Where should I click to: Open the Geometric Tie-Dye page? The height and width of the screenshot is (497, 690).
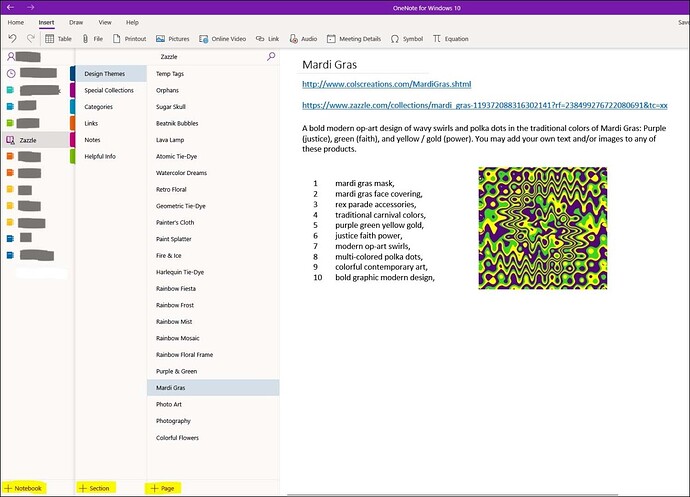pos(213,206)
